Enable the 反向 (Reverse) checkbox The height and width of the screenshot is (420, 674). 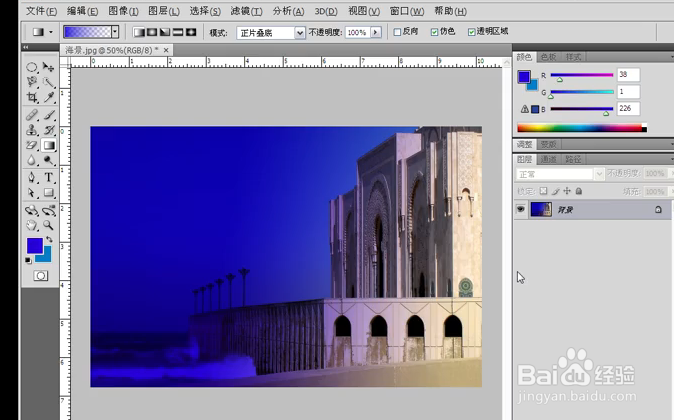point(397,32)
